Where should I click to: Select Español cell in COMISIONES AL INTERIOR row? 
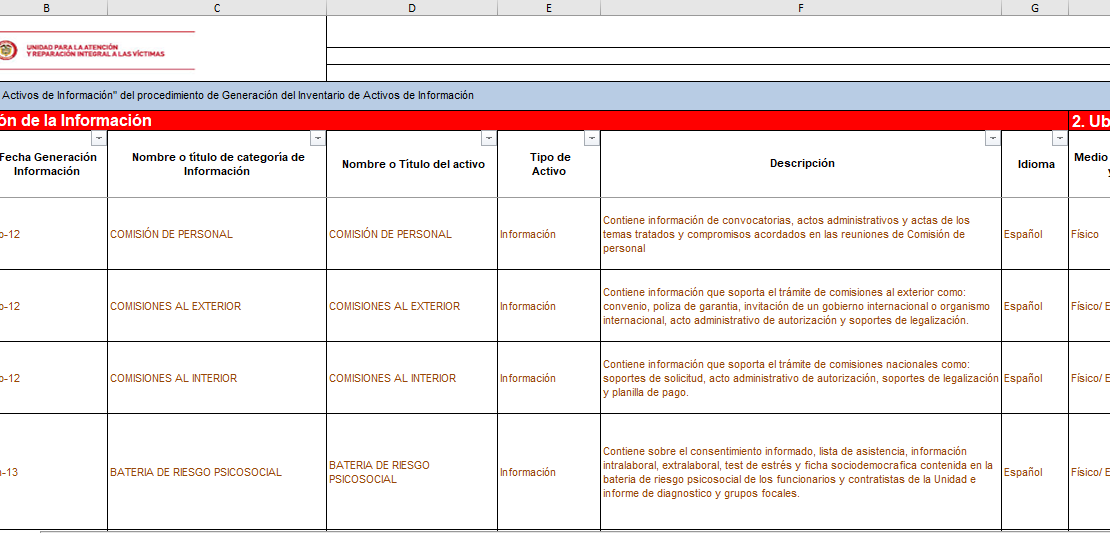coord(1035,378)
